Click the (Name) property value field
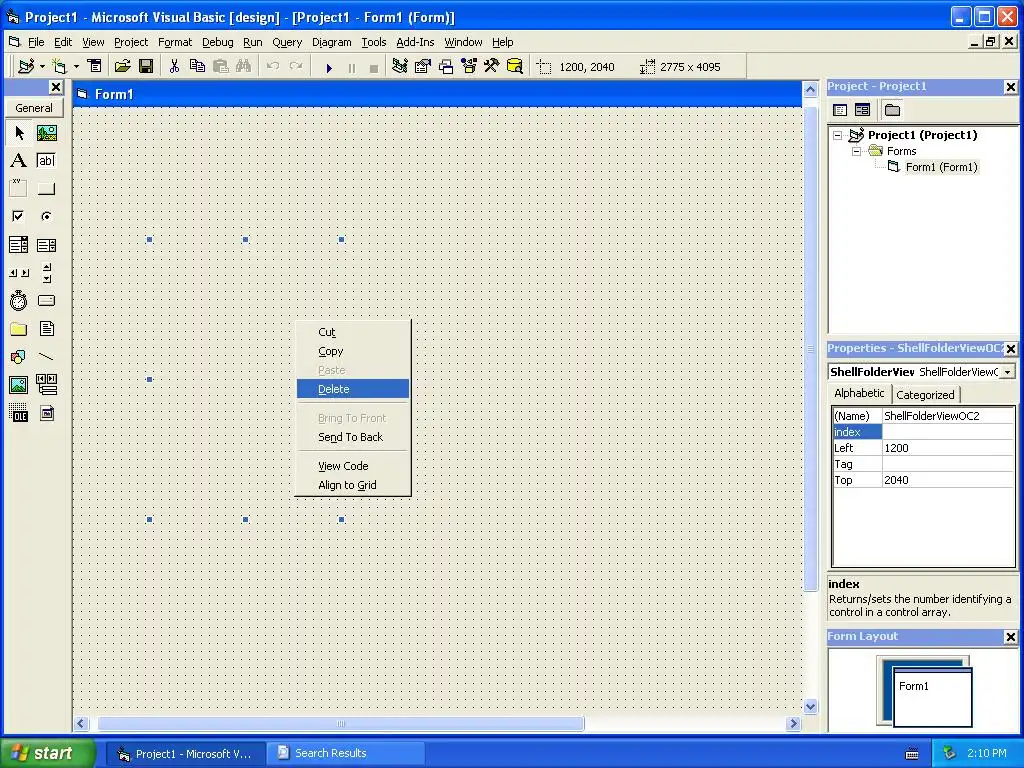The width and height of the screenshot is (1024, 768). click(948, 416)
